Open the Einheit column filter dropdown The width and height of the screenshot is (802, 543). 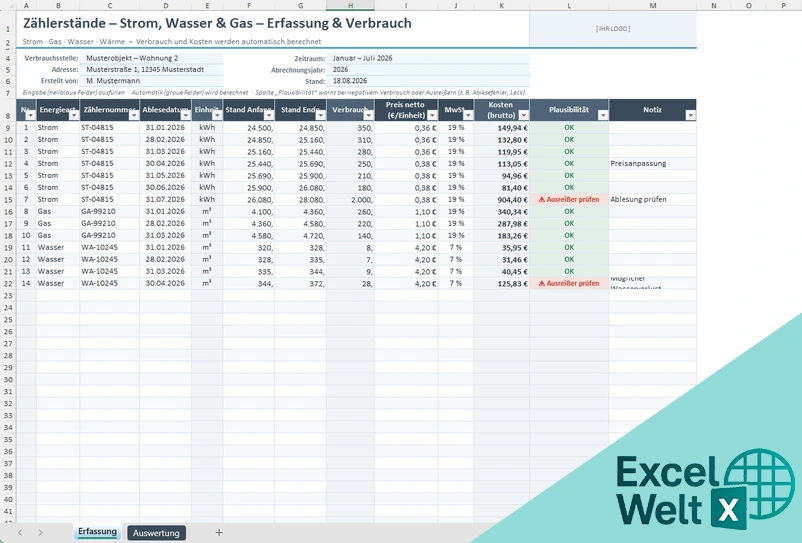coord(217,116)
